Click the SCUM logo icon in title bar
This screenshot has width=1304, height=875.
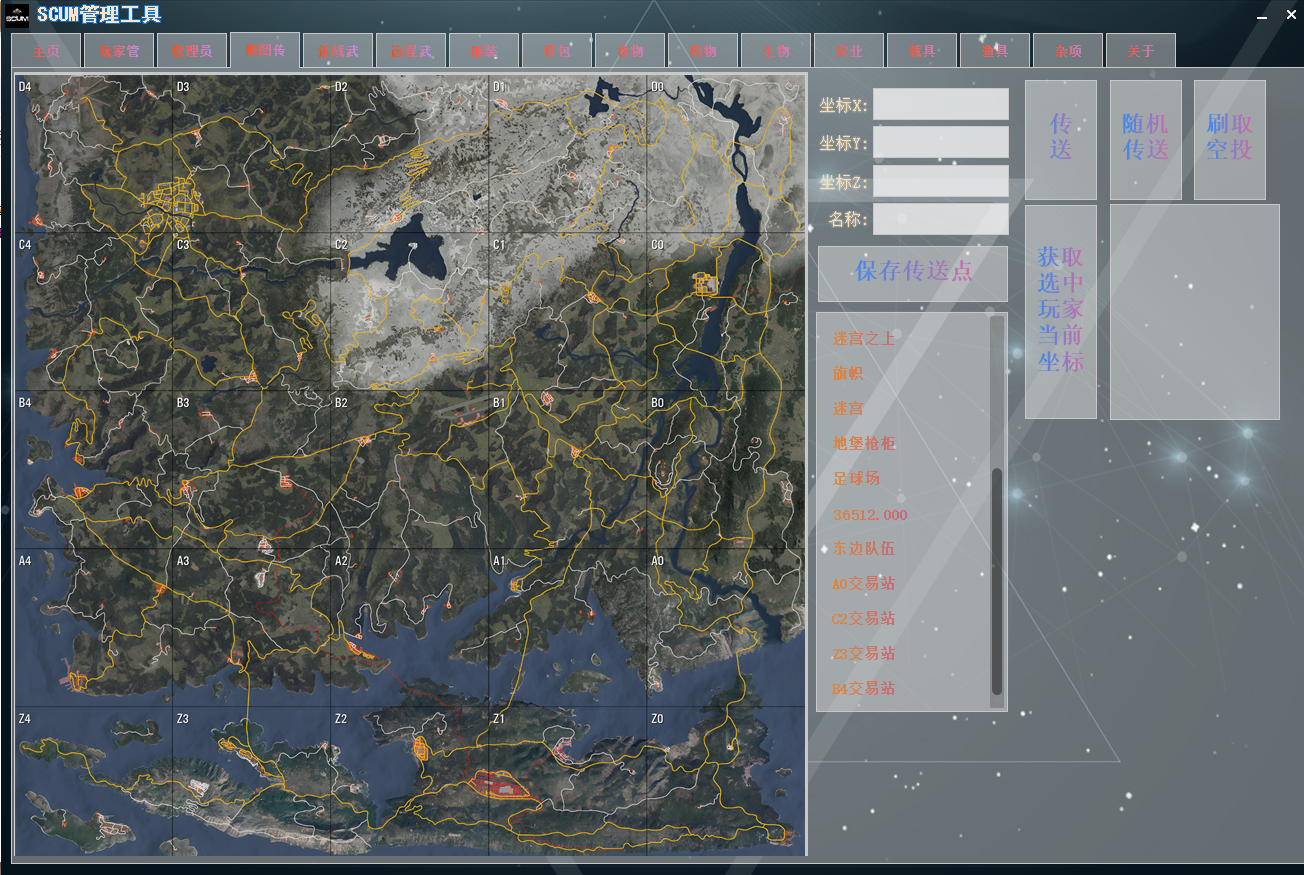point(17,16)
